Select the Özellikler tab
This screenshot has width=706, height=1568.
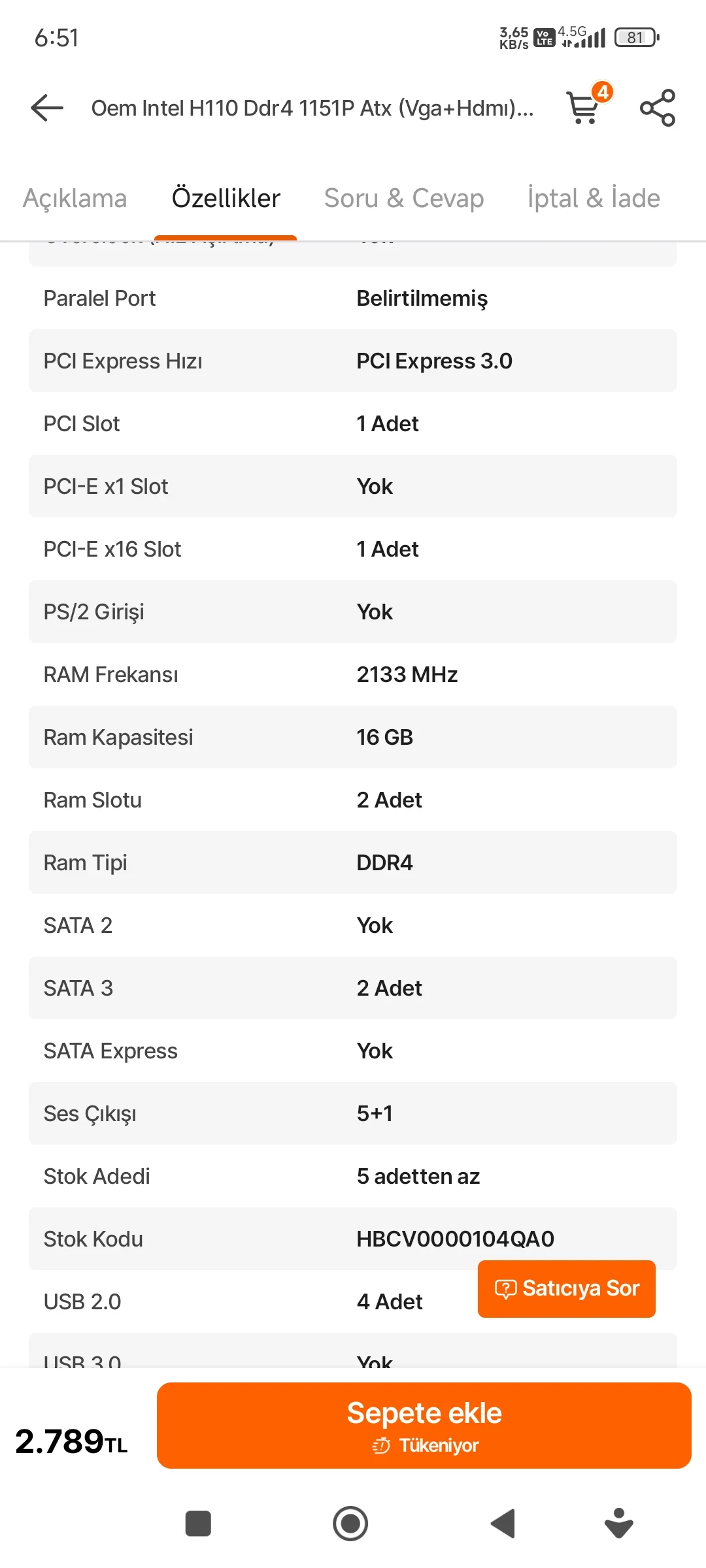point(226,198)
